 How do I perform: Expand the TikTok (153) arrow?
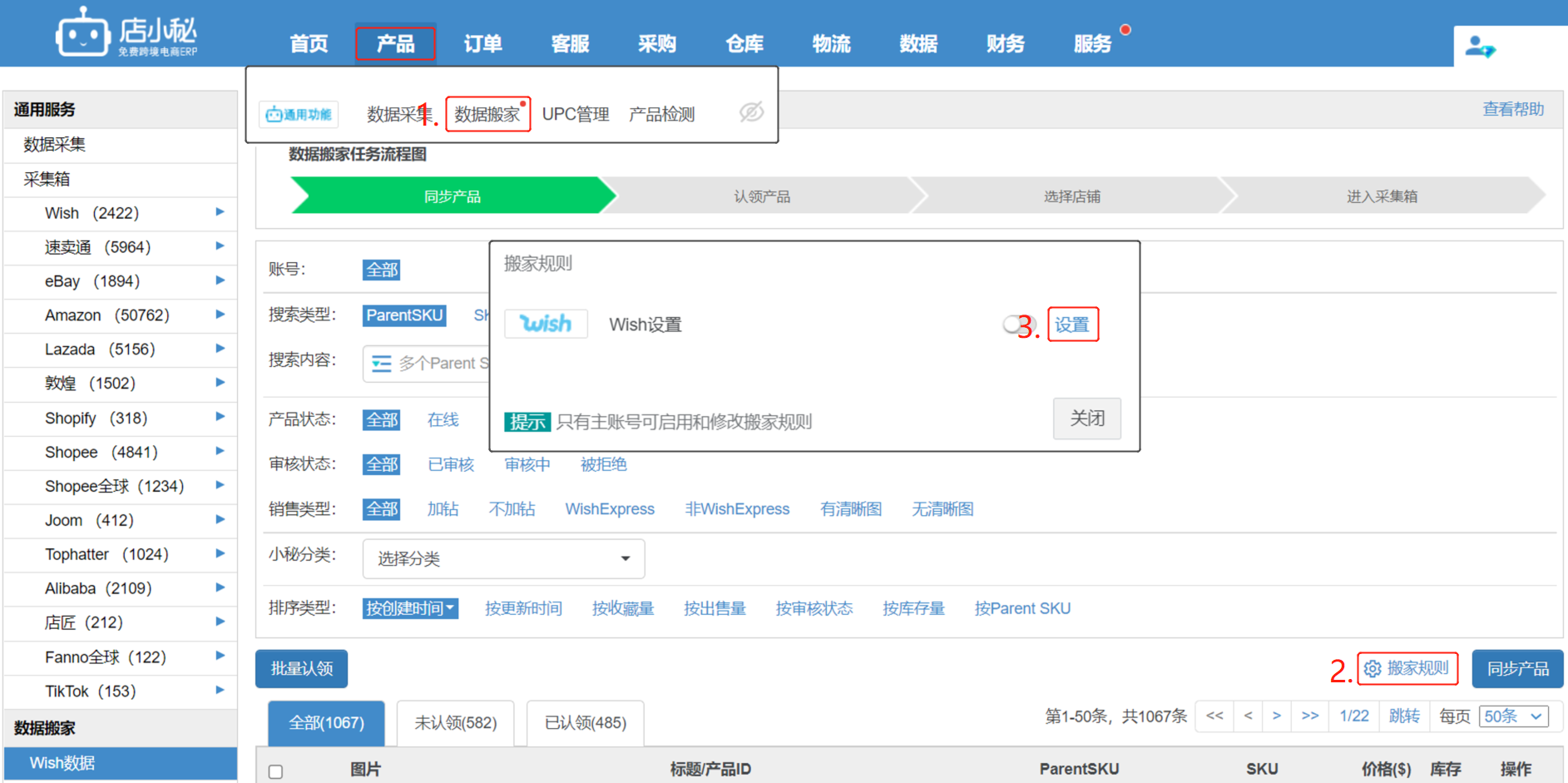coord(220,690)
